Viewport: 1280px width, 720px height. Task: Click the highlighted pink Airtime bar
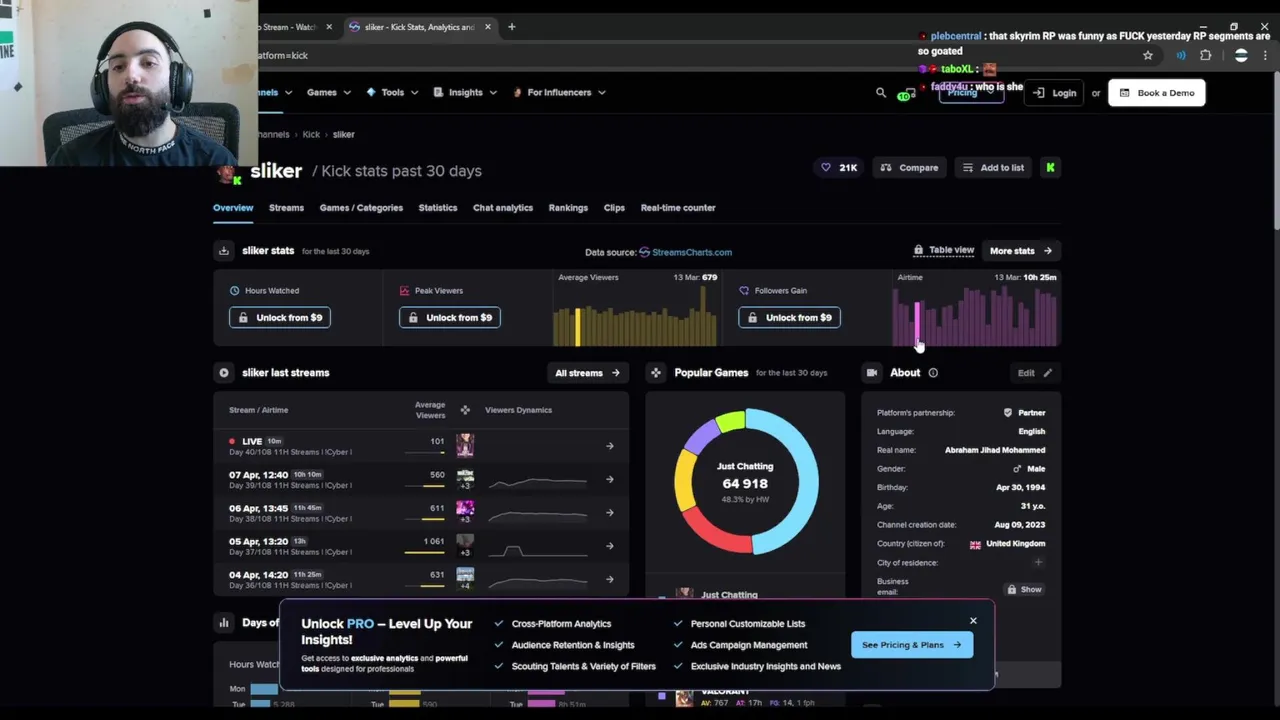click(916, 324)
